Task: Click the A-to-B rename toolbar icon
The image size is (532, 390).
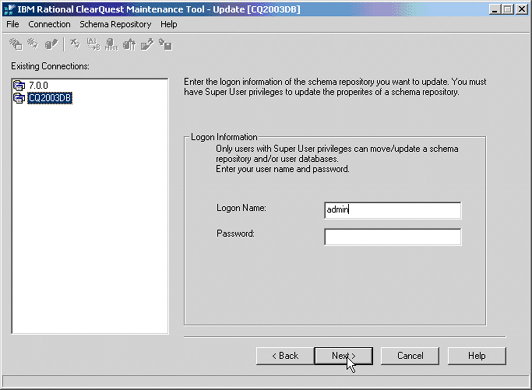Action: click(x=93, y=44)
